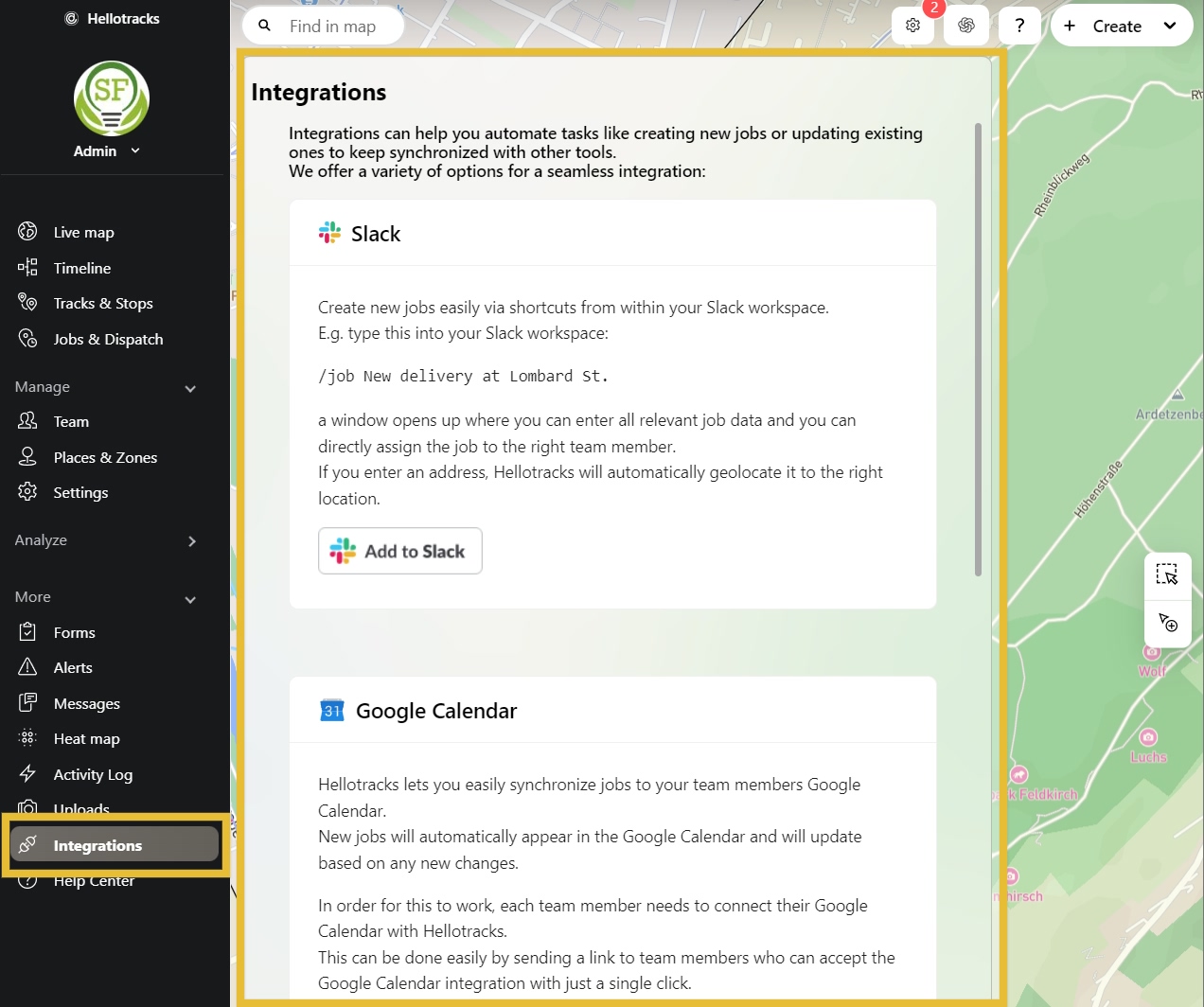Image resolution: width=1204 pixels, height=1007 pixels.
Task: Click the Integrations panel scrollbar
Action: [978, 349]
